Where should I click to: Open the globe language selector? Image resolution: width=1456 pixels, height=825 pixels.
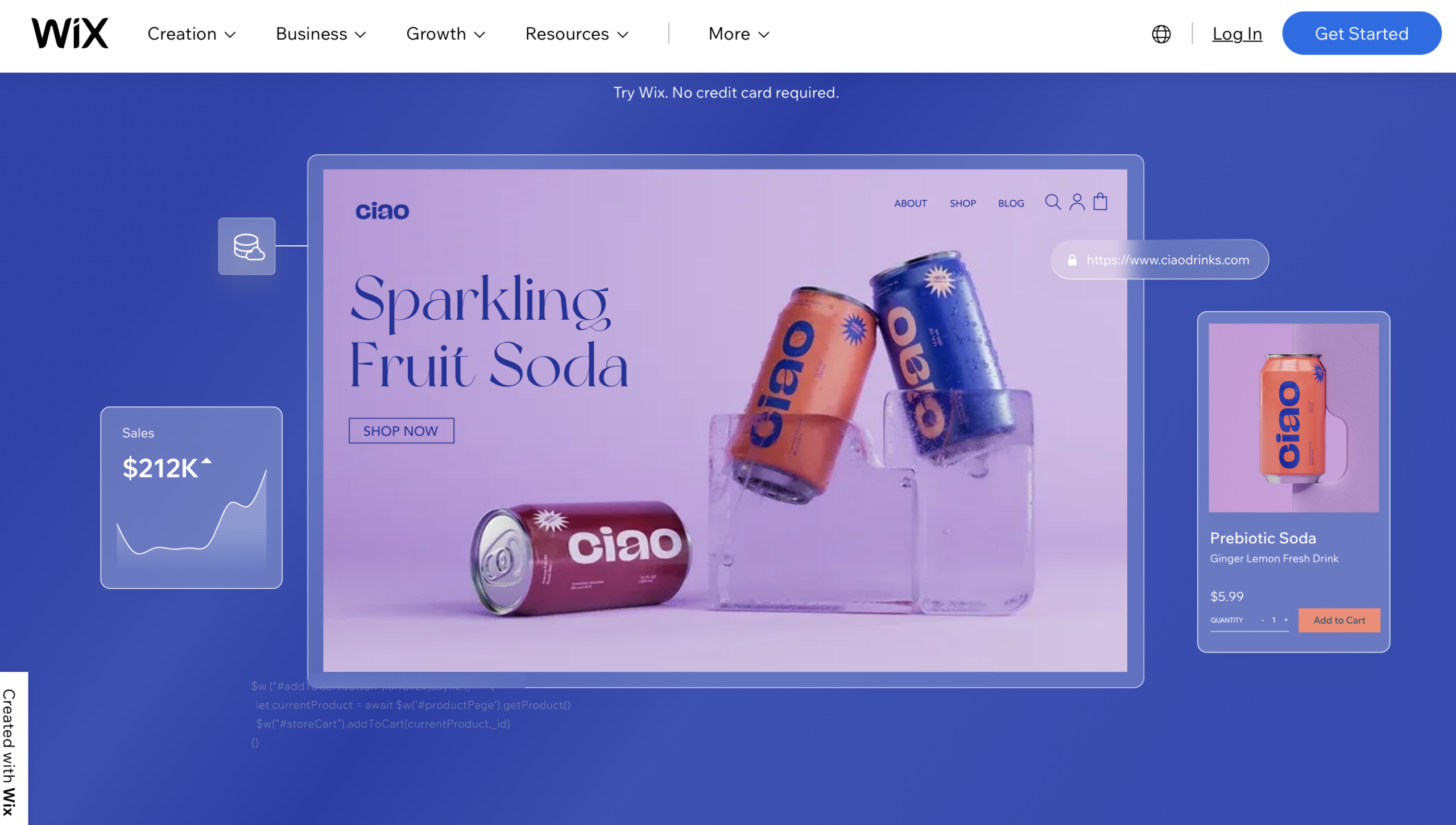pos(1161,34)
